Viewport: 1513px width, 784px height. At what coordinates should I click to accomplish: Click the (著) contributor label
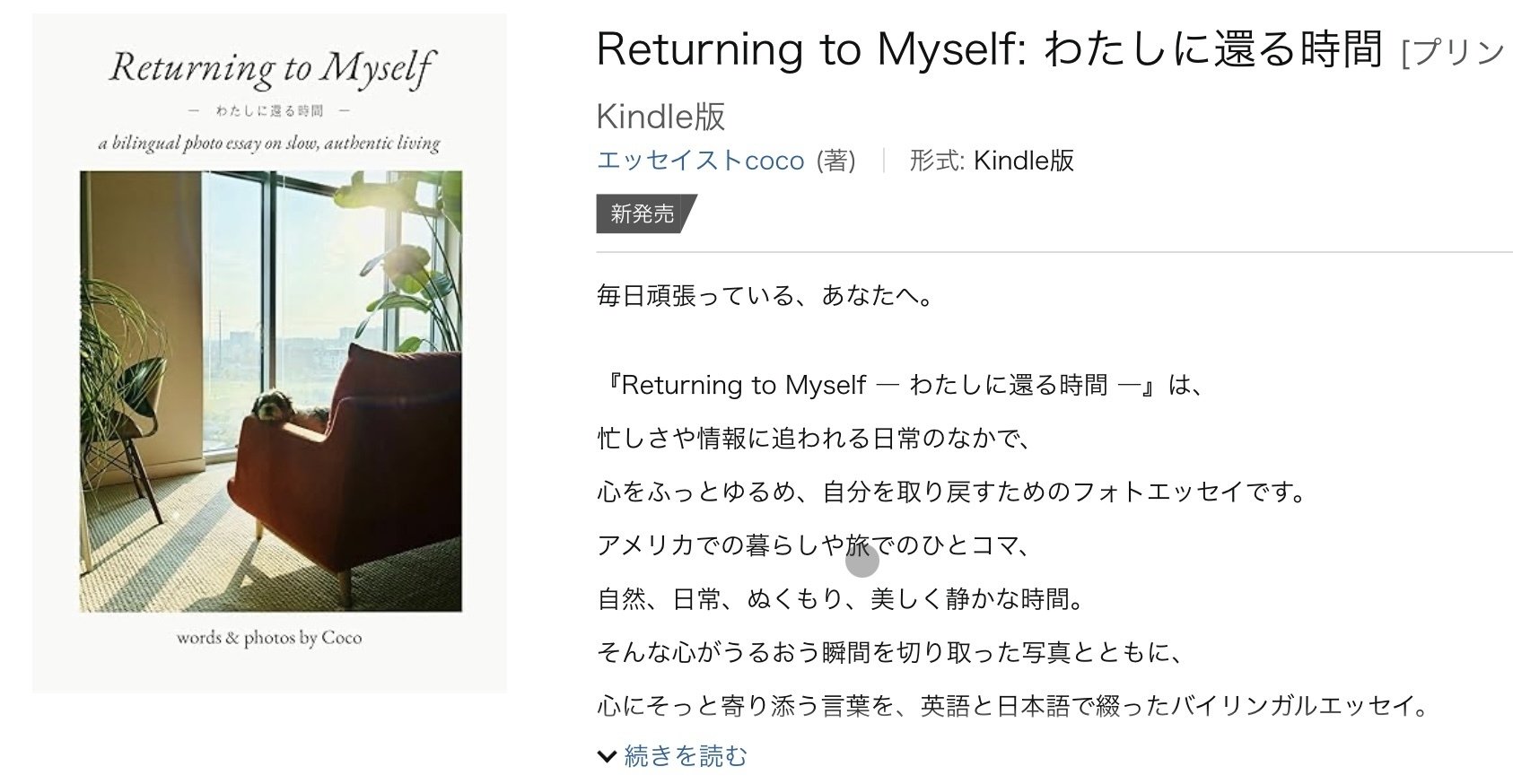(835, 161)
